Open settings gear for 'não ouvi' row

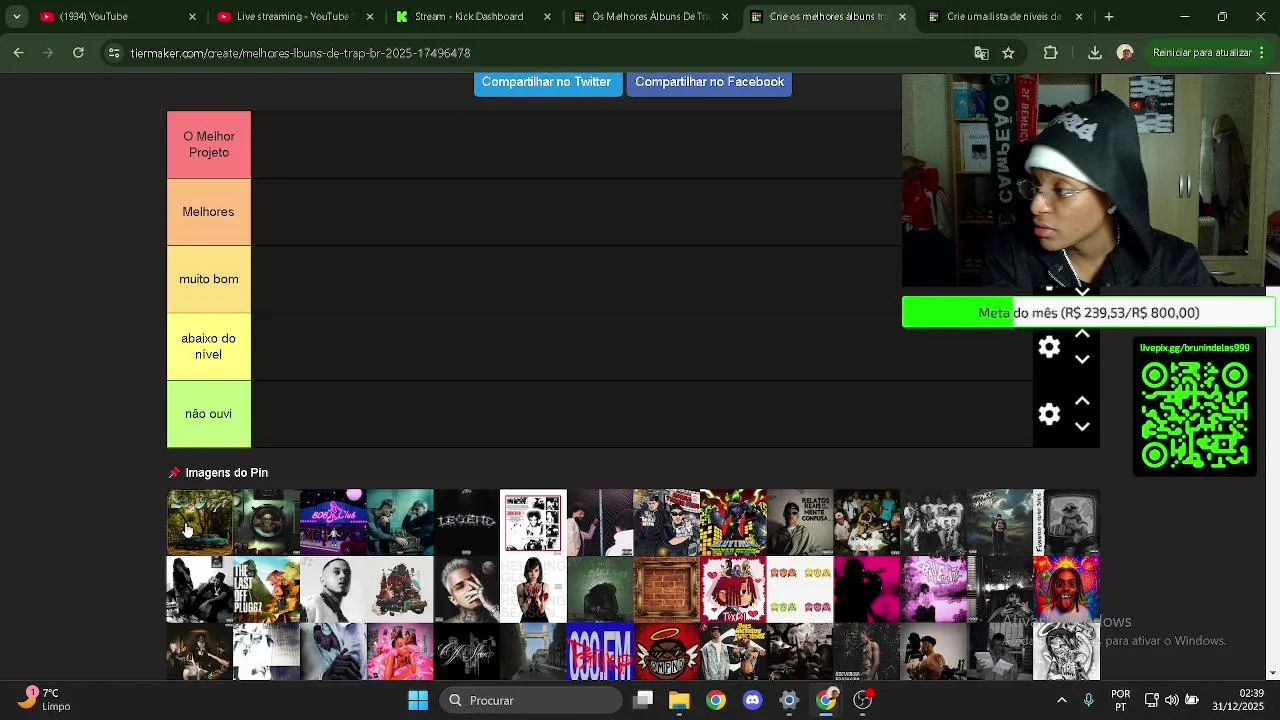(1049, 414)
